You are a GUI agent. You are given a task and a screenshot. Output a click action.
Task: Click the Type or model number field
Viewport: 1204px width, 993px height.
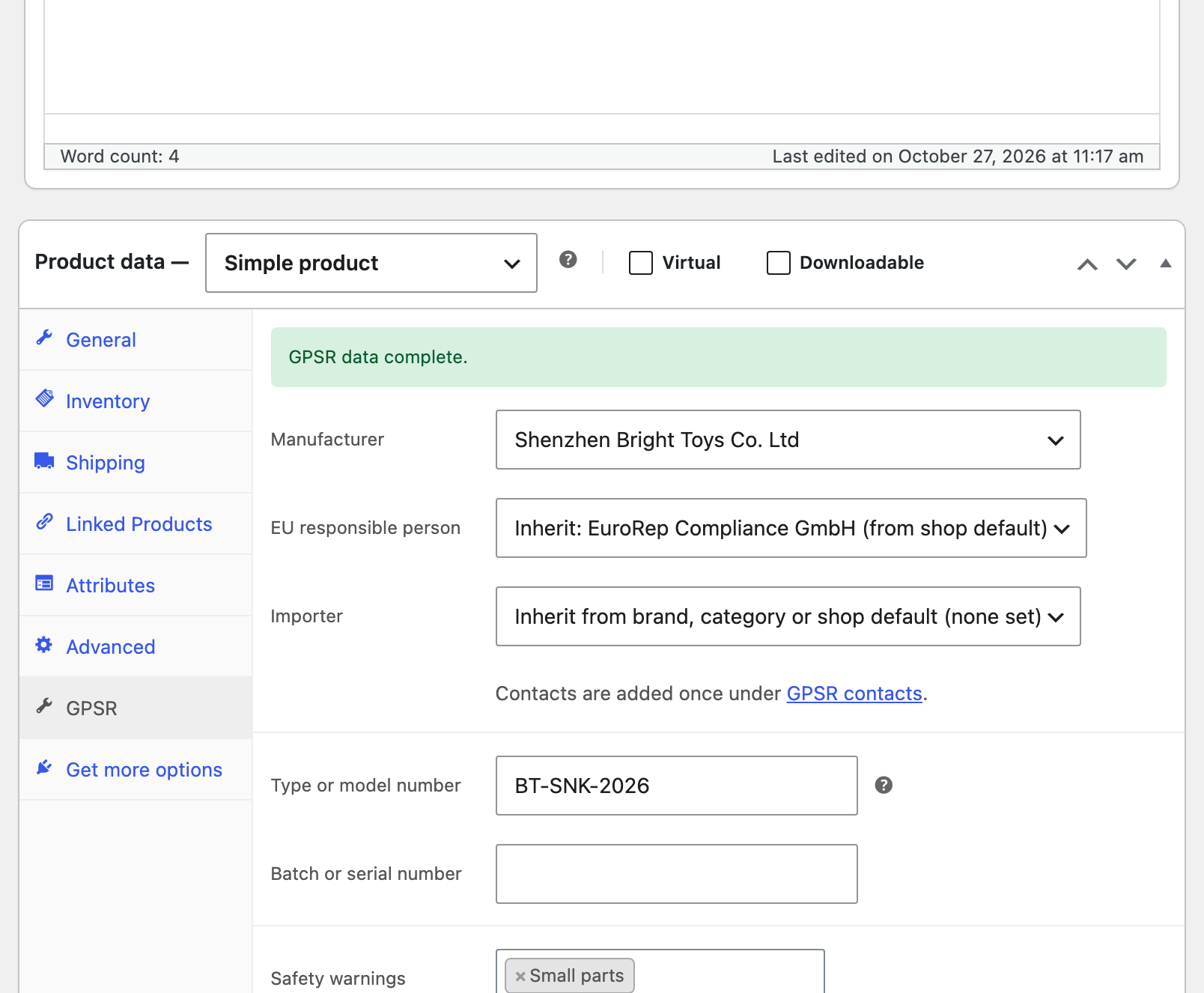coord(677,786)
